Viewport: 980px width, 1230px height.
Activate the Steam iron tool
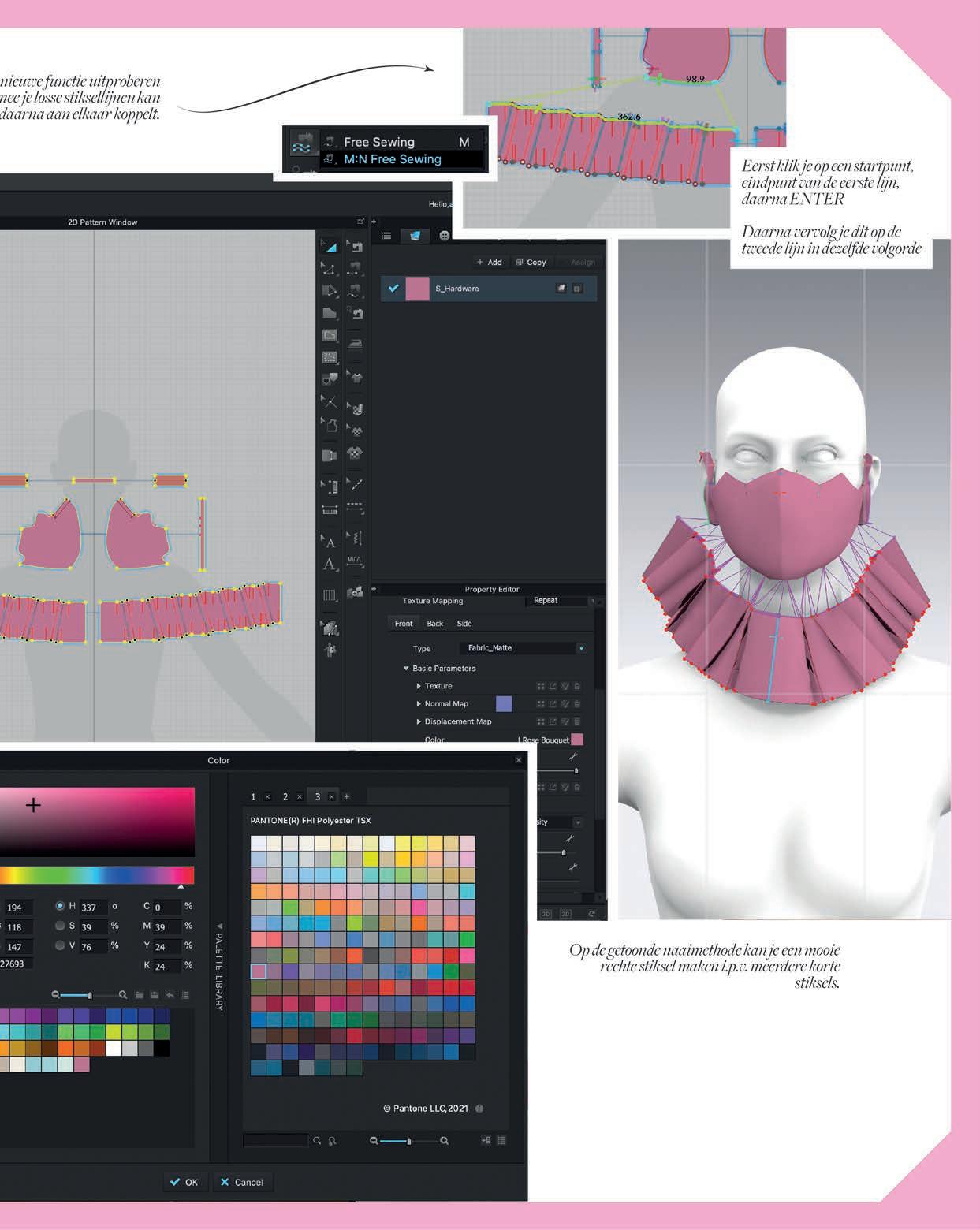pos(355,343)
